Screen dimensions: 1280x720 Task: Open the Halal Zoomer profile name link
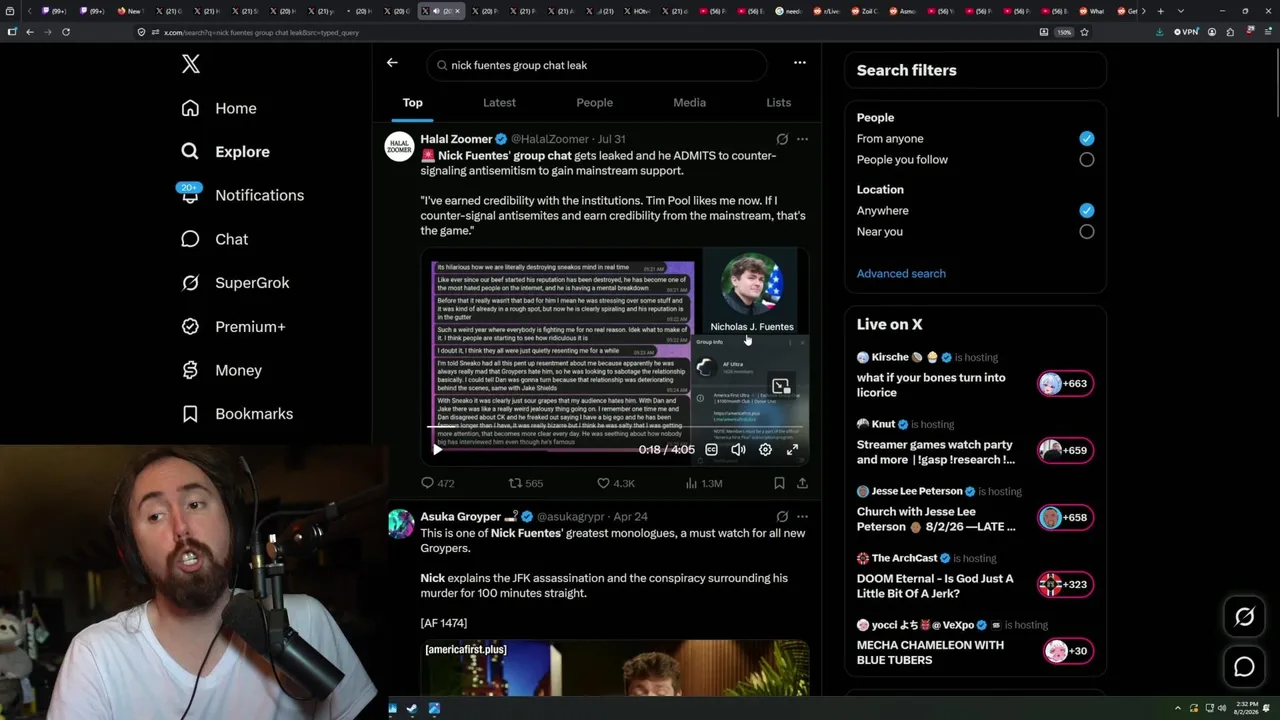[456, 139]
